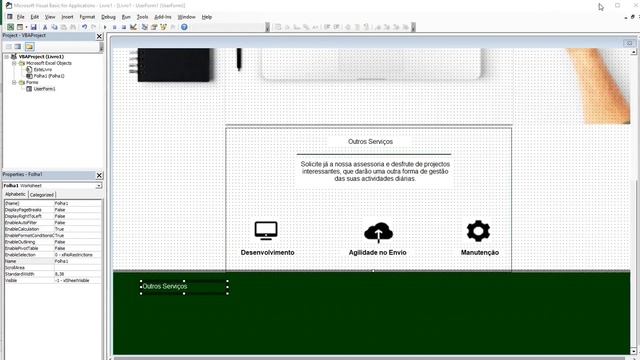Open the Add-Ins menu
This screenshot has height=360, width=640.
(163, 17)
